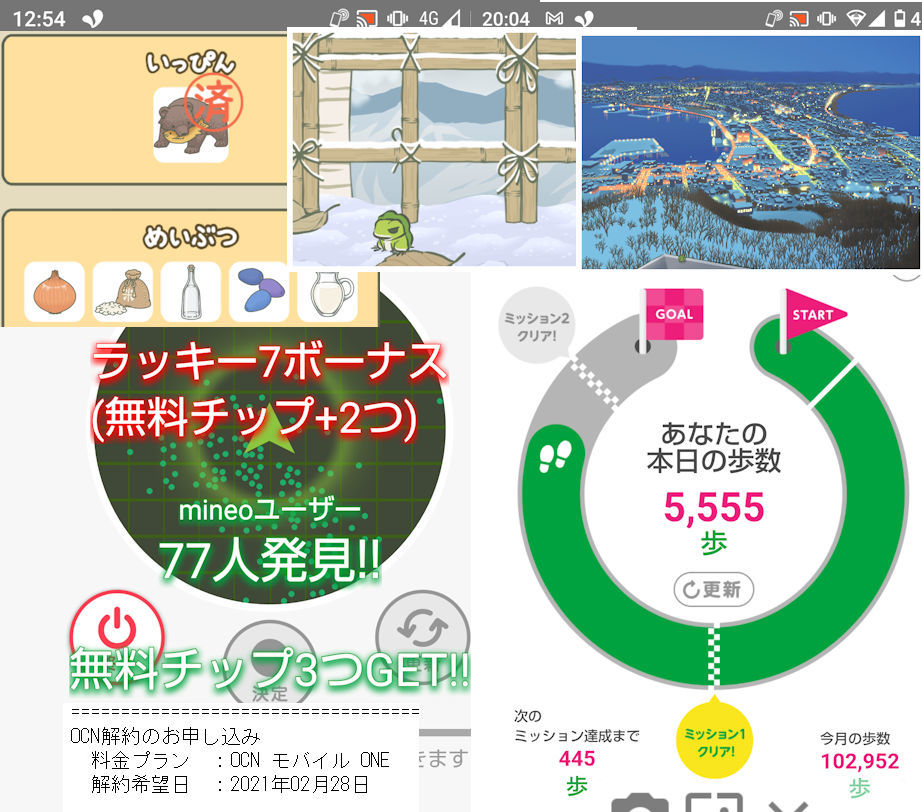This screenshot has width=922, height=812.
Task: Tap the 更新 refresh button
Action: 713,589
